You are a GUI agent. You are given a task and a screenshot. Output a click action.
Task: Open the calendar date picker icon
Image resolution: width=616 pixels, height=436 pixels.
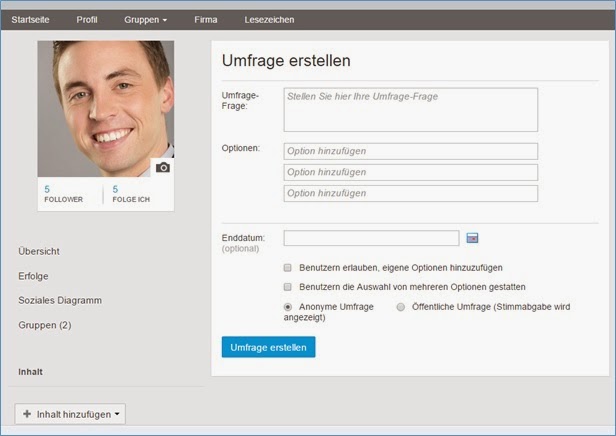473,238
